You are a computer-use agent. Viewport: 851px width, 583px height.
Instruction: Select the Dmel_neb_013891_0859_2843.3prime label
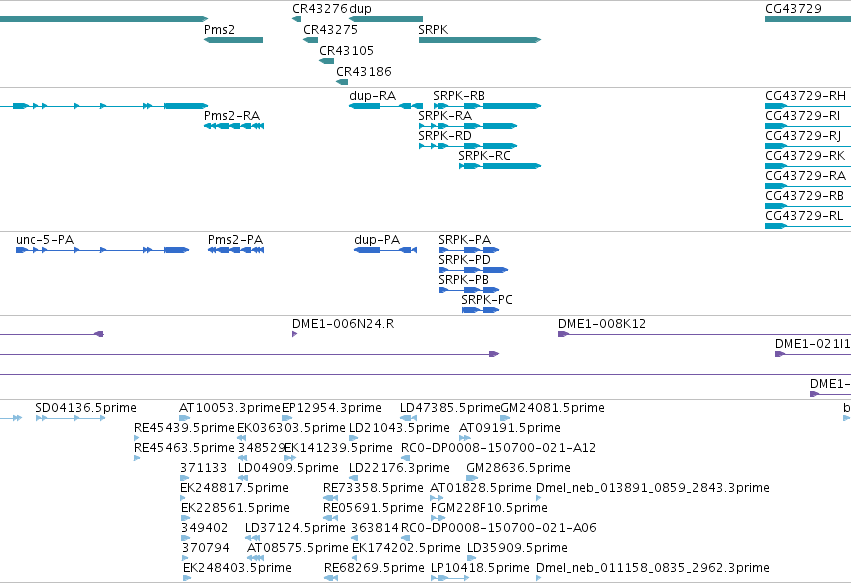(653, 488)
